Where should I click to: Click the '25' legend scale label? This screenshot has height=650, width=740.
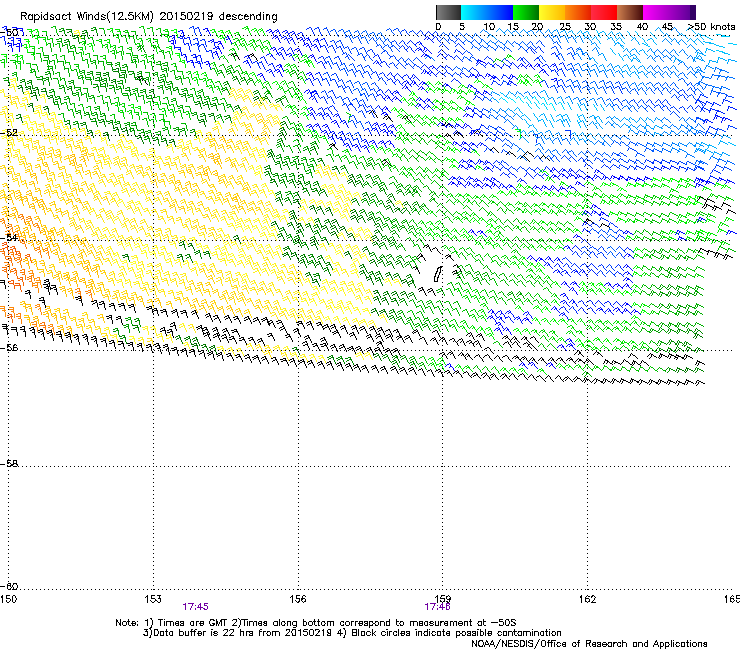[x=565, y=27]
